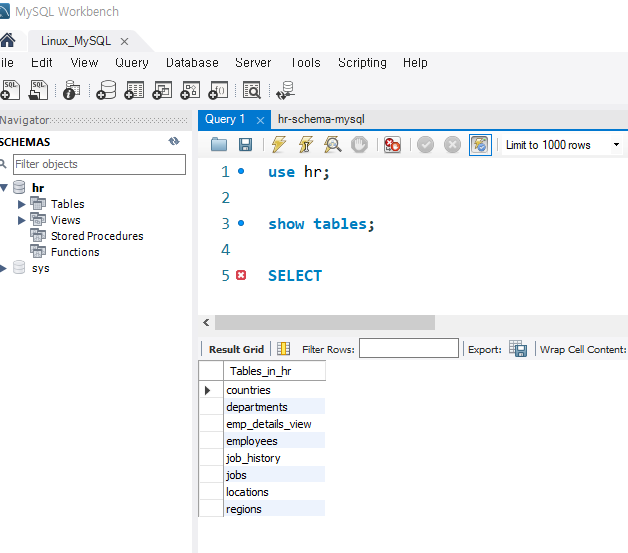Create a new view icon
Screen dimensions: 628x553
pos(162,90)
